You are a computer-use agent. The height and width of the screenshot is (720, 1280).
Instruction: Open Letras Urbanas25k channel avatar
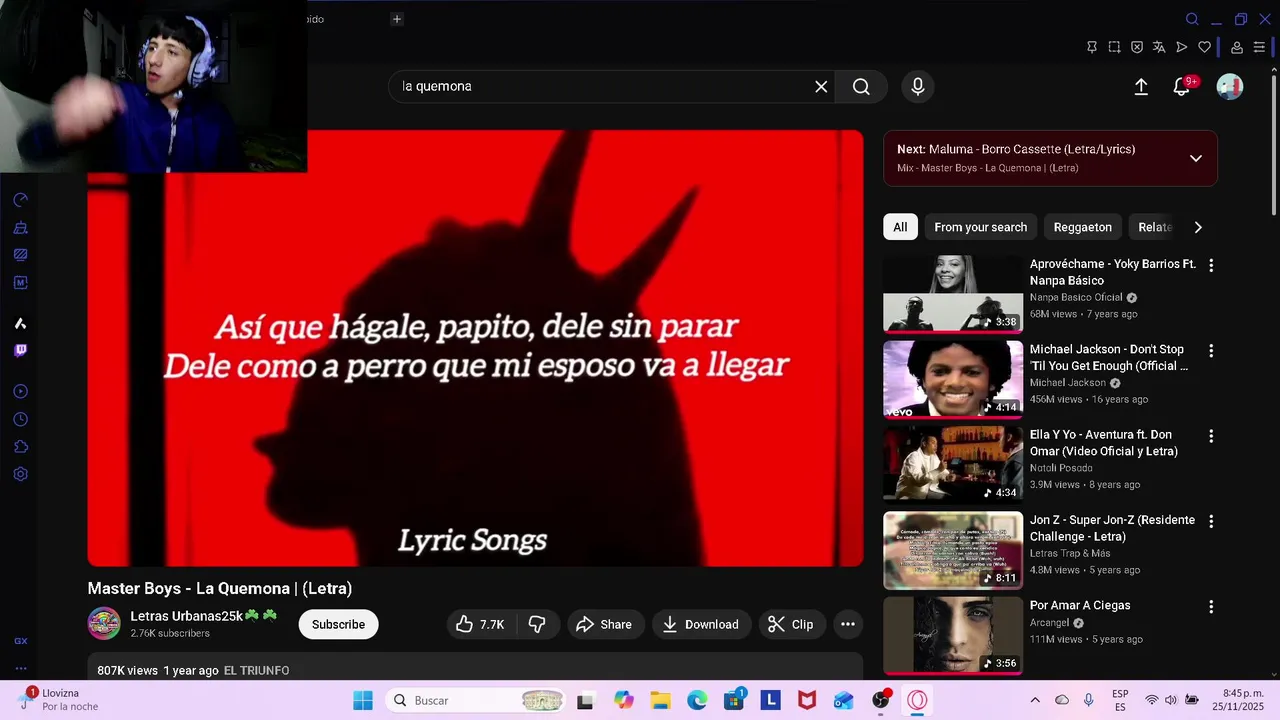(104, 624)
